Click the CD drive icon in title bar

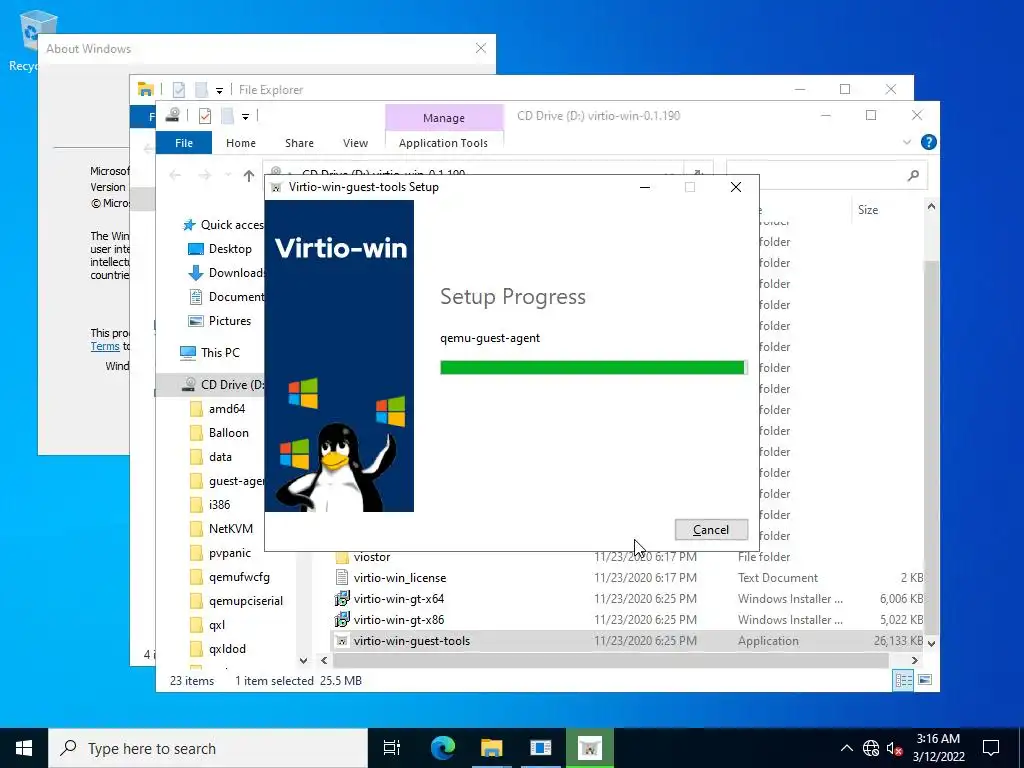[x=172, y=116]
